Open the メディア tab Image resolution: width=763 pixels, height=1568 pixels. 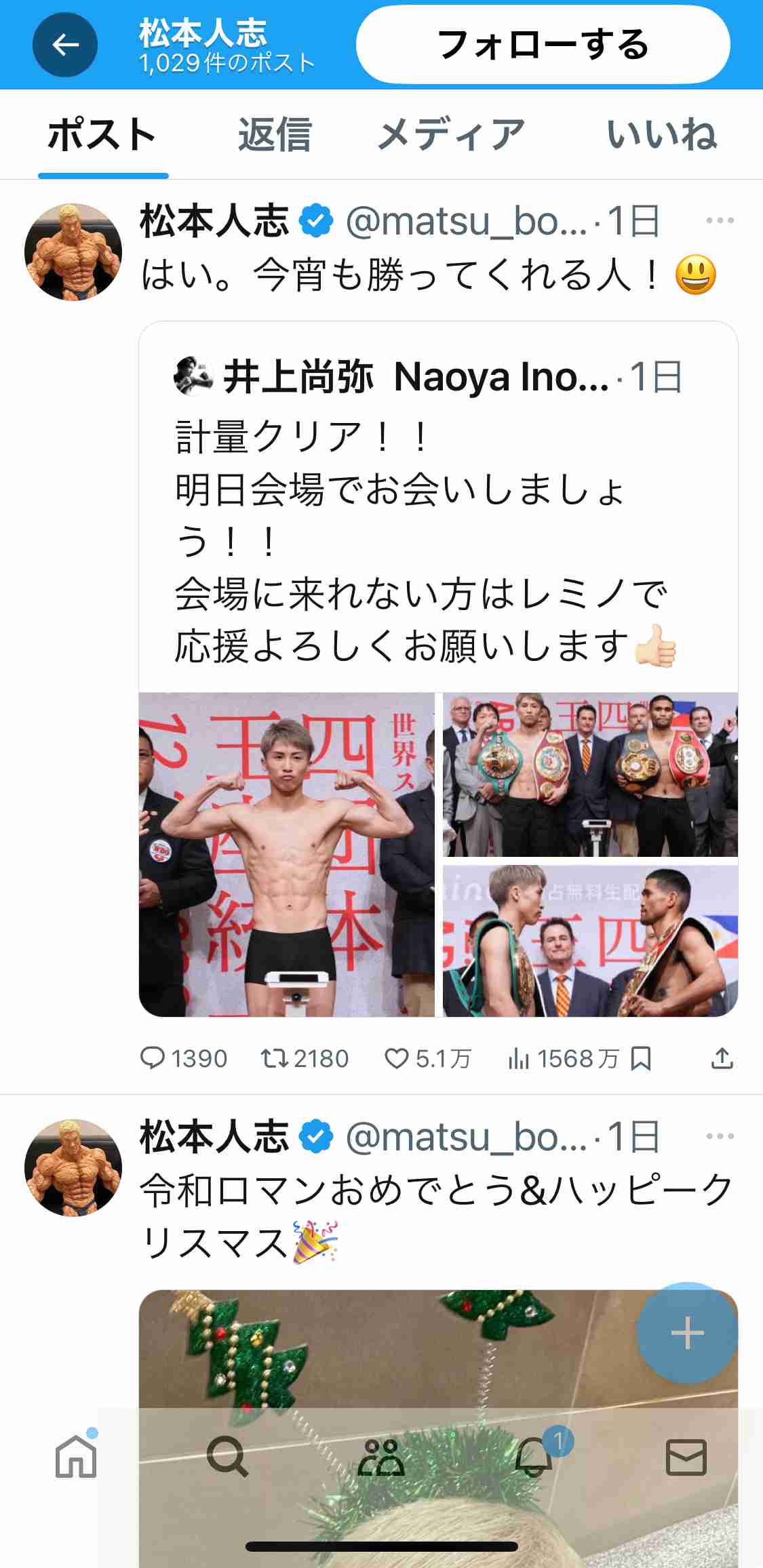(x=451, y=134)
